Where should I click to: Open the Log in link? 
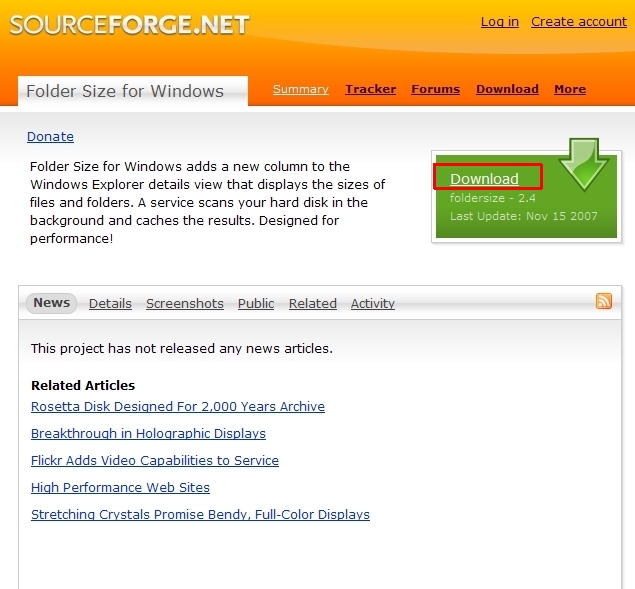[x=500, y=21]
